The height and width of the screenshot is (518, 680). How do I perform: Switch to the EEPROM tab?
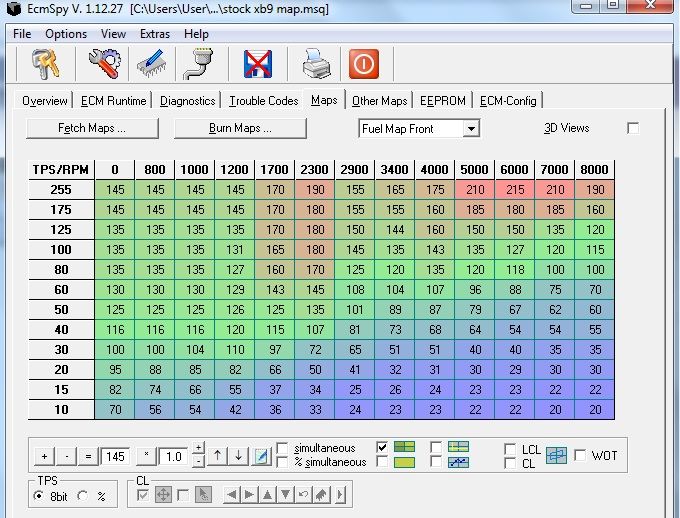point(442,101)
